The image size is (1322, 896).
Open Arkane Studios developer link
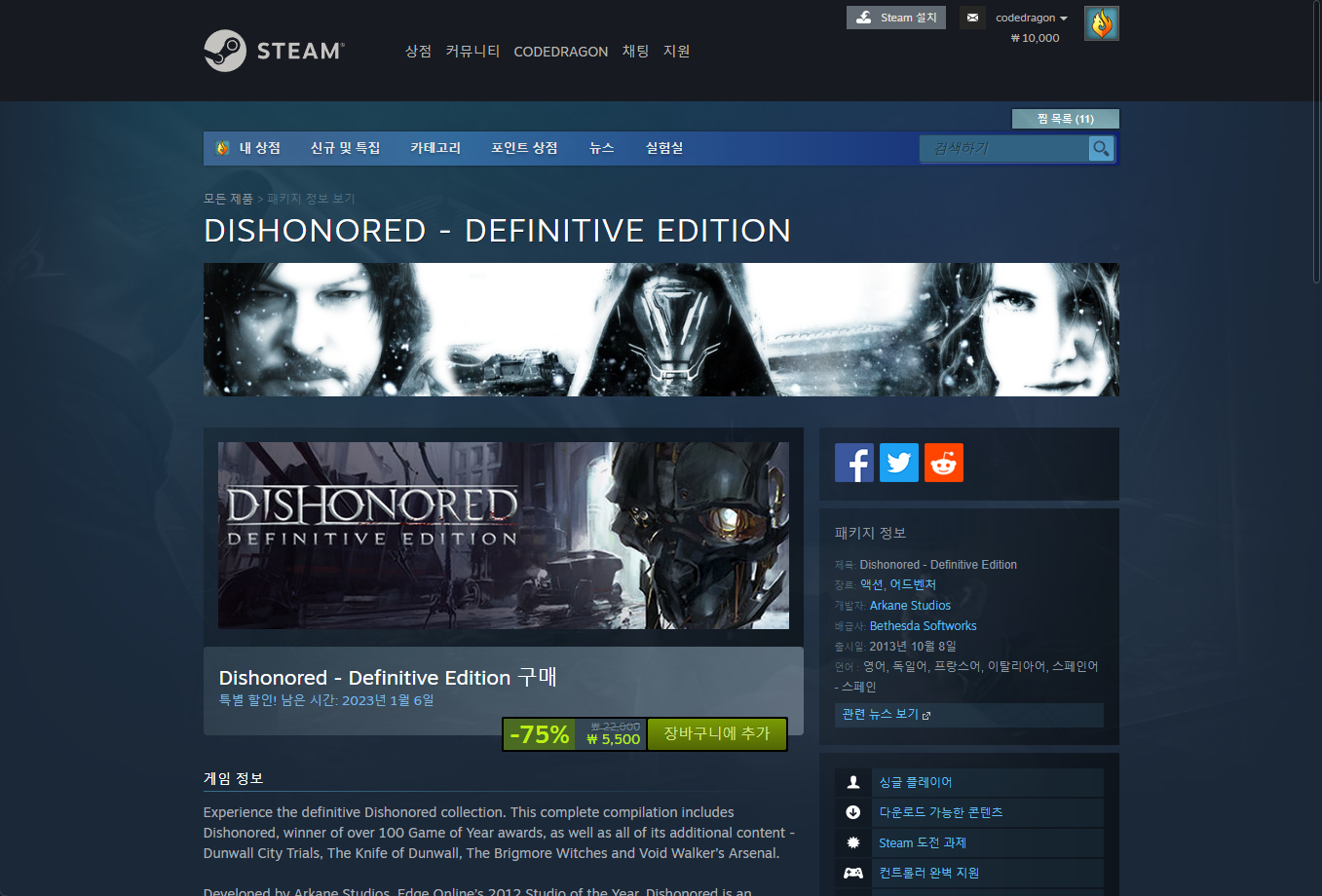(910, 606)
